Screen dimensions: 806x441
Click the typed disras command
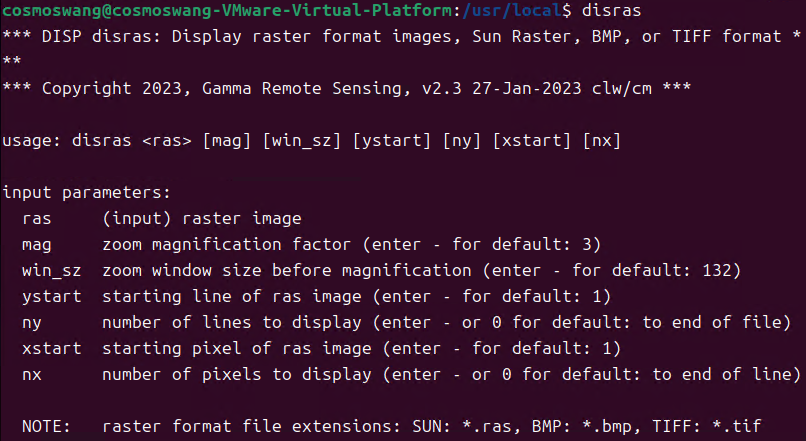pos(611,10)
